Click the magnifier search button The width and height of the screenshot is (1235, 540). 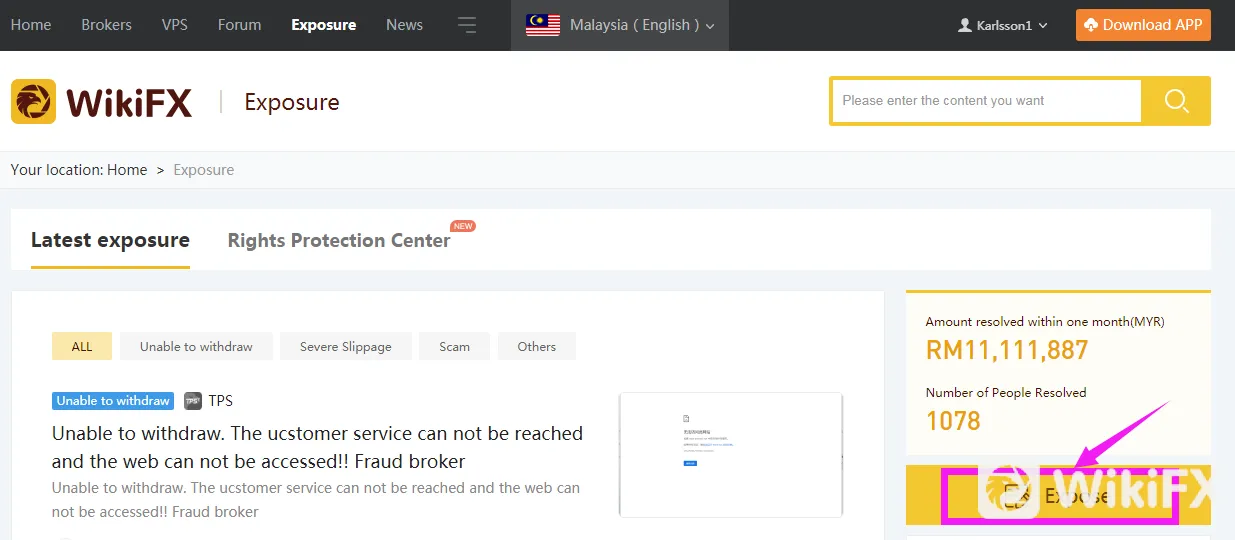point(1176,101)
